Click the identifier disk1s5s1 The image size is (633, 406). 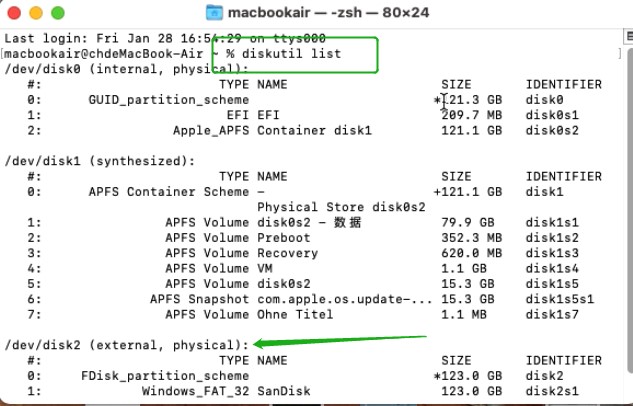560,299
